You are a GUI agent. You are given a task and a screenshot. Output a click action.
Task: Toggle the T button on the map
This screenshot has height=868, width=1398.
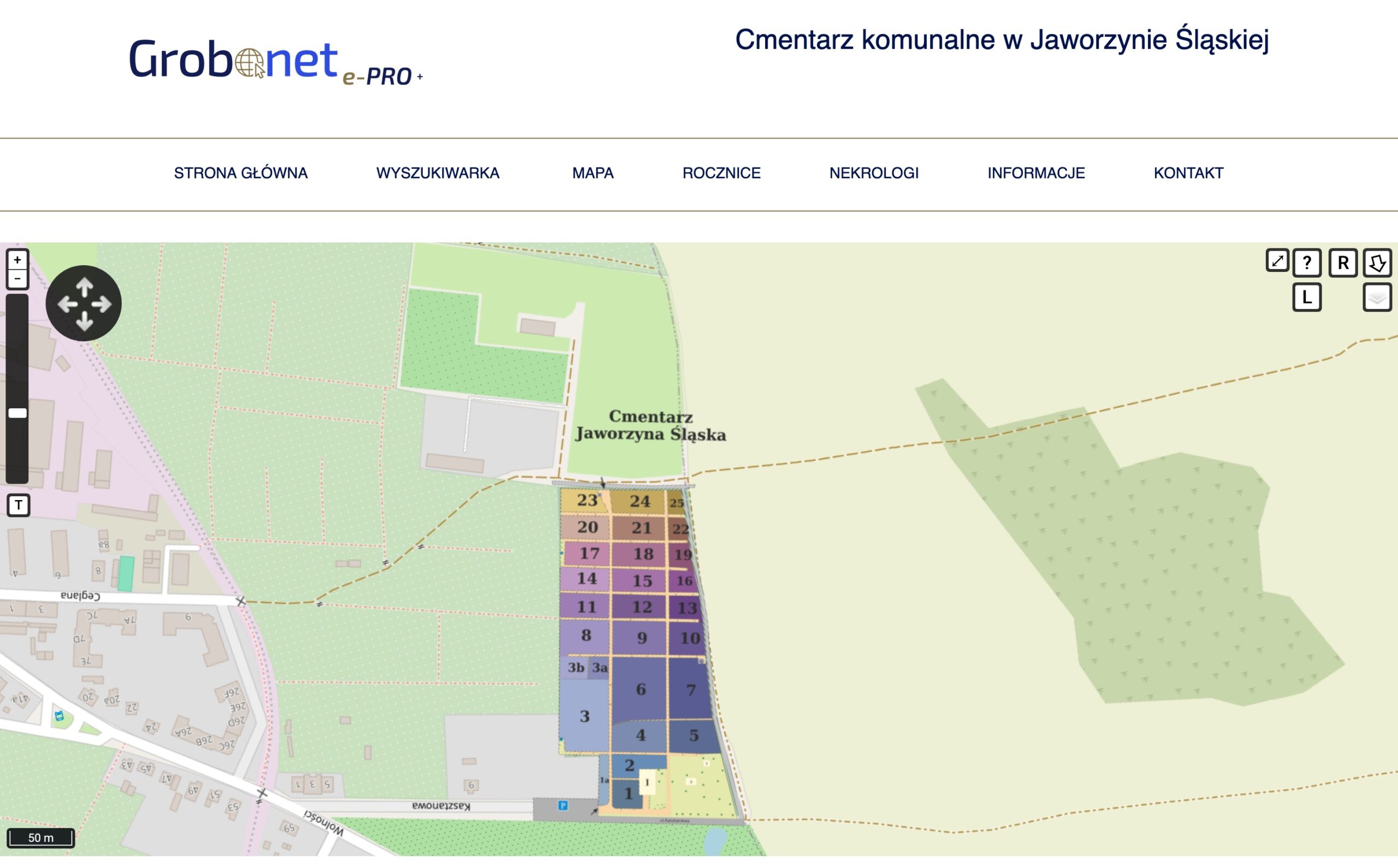(x=19, y=505)
